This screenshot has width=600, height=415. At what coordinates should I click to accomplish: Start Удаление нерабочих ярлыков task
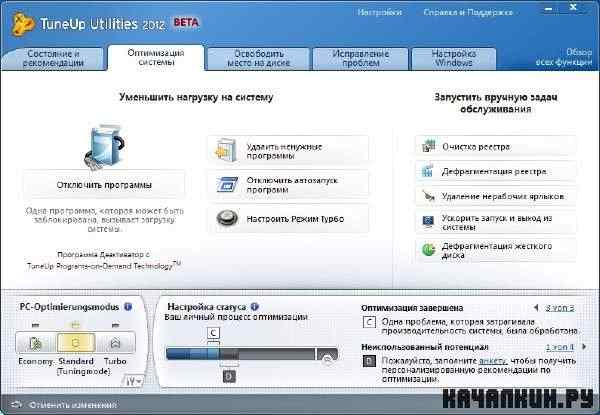pos(496,196)
